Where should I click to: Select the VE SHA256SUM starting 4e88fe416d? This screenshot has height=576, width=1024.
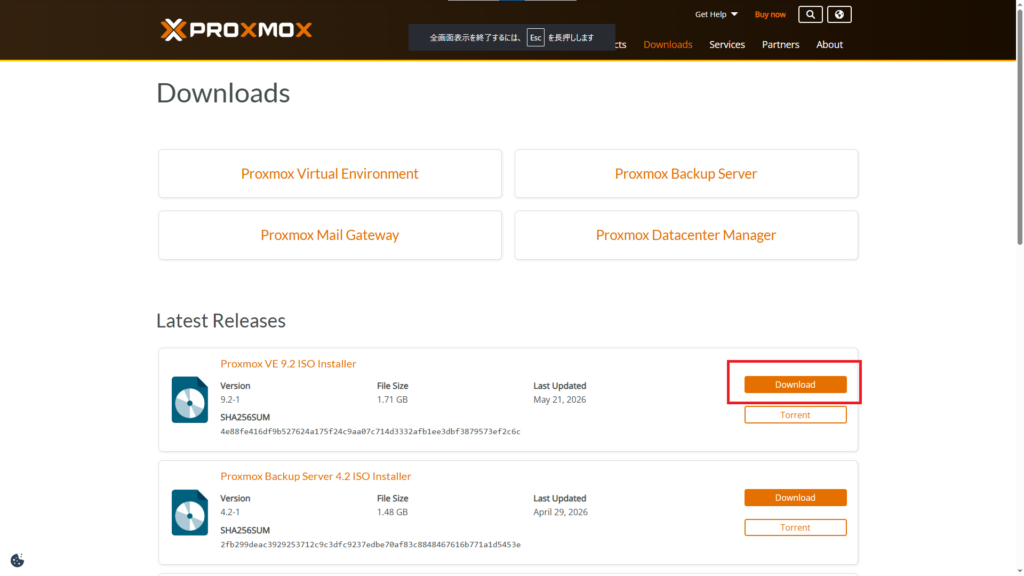pyautogui.click(x=370, y=432)
